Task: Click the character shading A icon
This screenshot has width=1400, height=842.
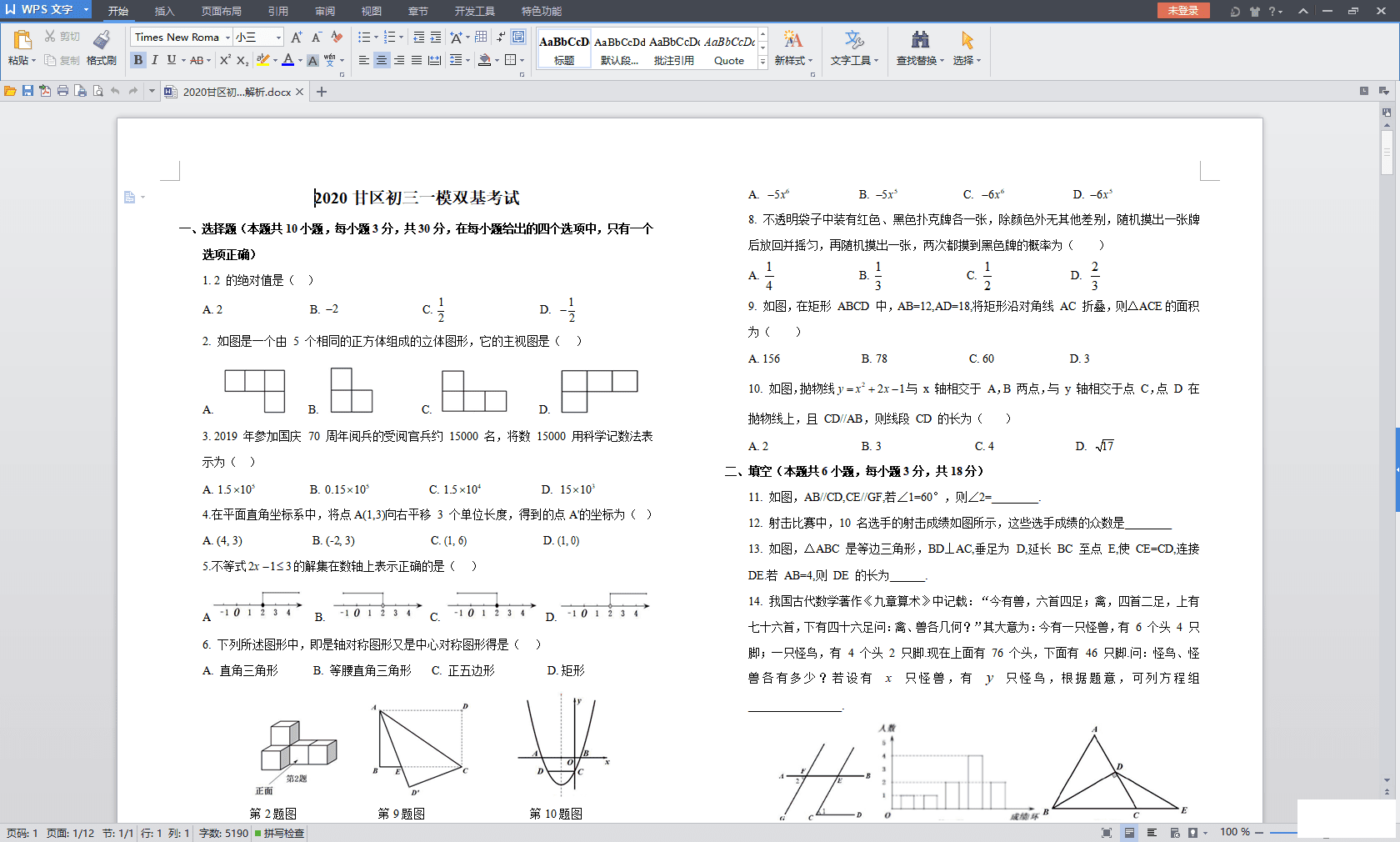Action: [x=312, y=60]
